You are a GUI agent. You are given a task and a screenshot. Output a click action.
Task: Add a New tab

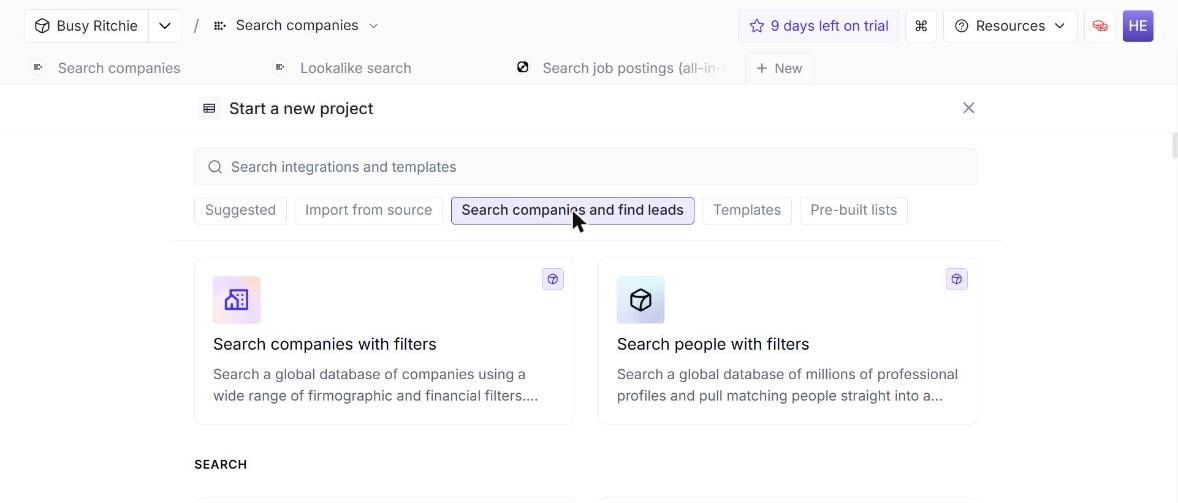pos(779,68)
